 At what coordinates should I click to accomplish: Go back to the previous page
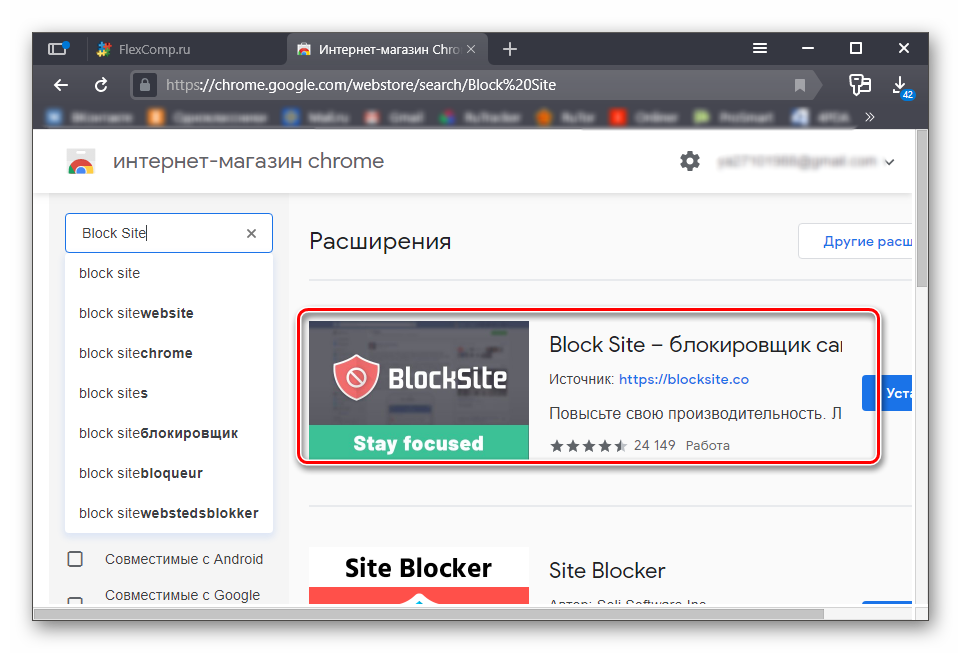61,85
